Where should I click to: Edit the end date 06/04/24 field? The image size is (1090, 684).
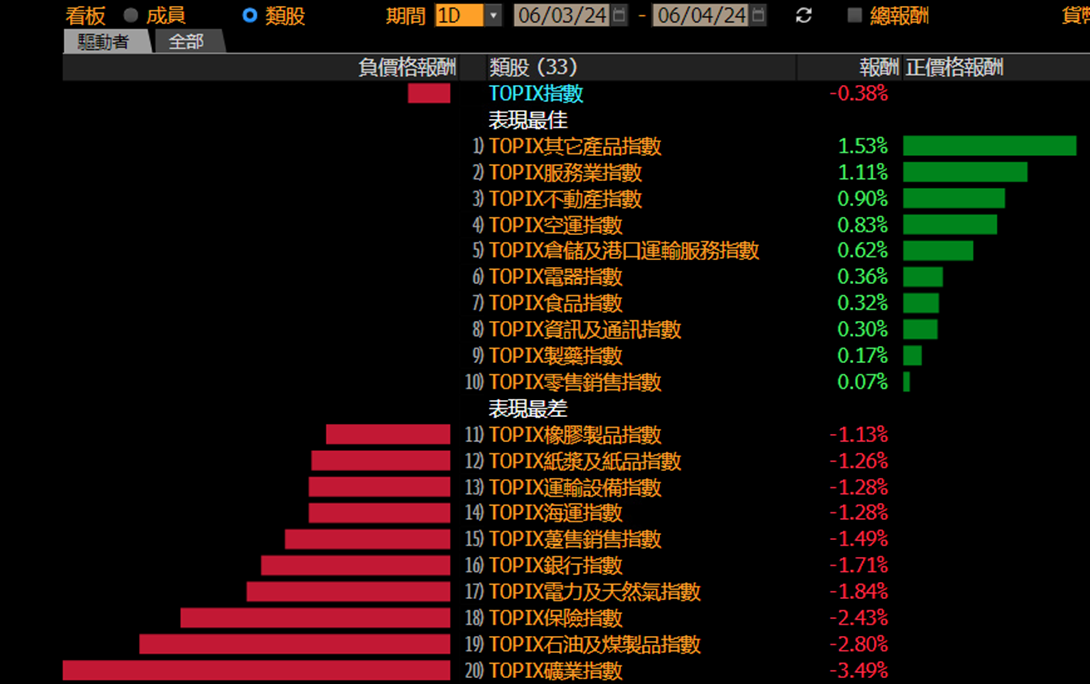pyautogui.click(x=701, y=15)
